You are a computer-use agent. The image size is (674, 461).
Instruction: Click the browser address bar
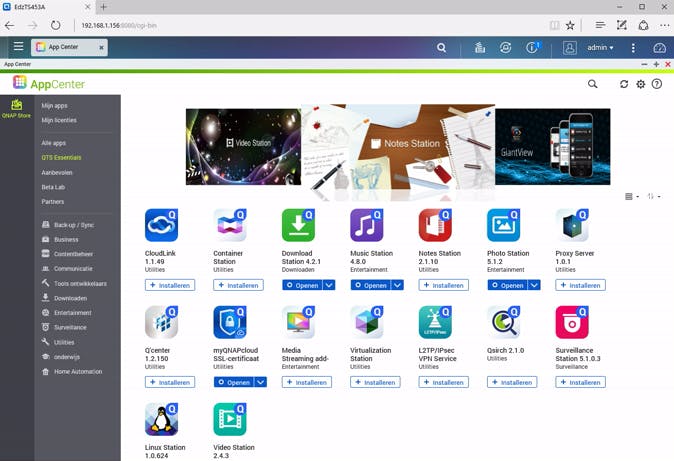pyautogui.click(x=309, y=25)
